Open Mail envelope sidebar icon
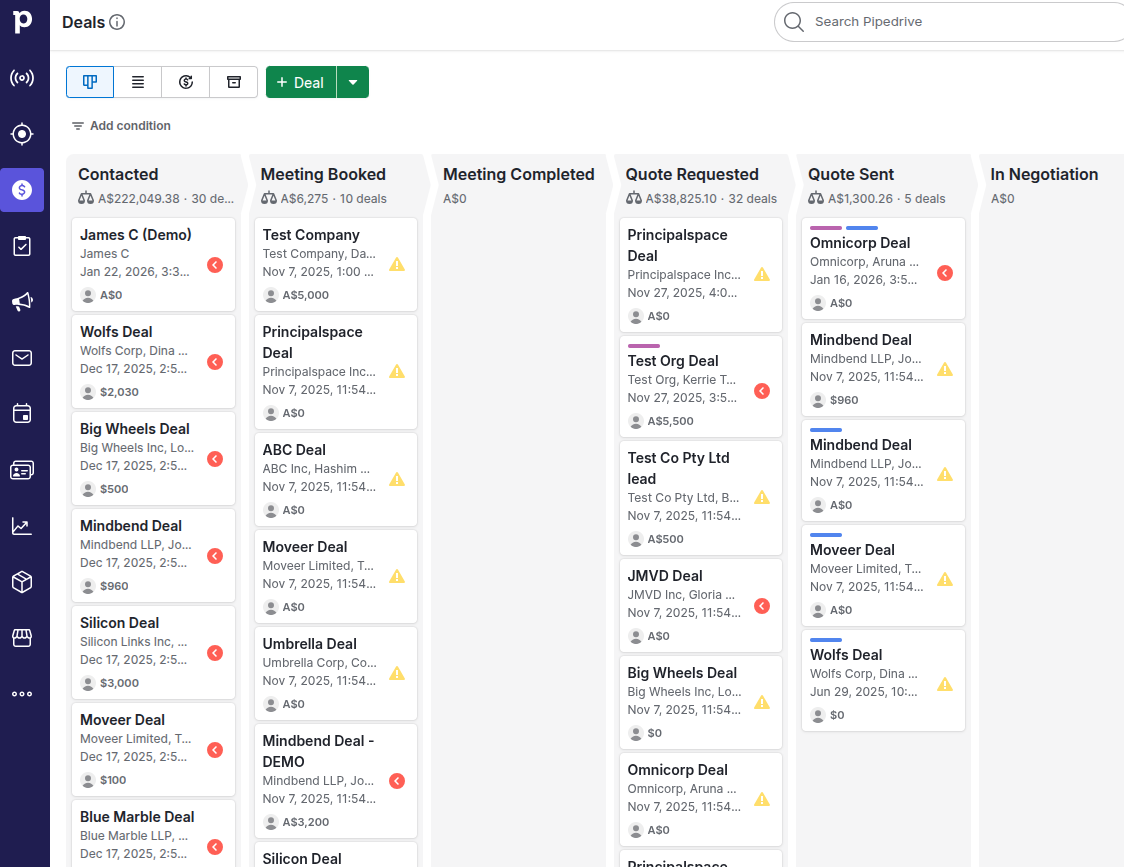This screenshot has width=1124, height=867. (x=22, y=358)
